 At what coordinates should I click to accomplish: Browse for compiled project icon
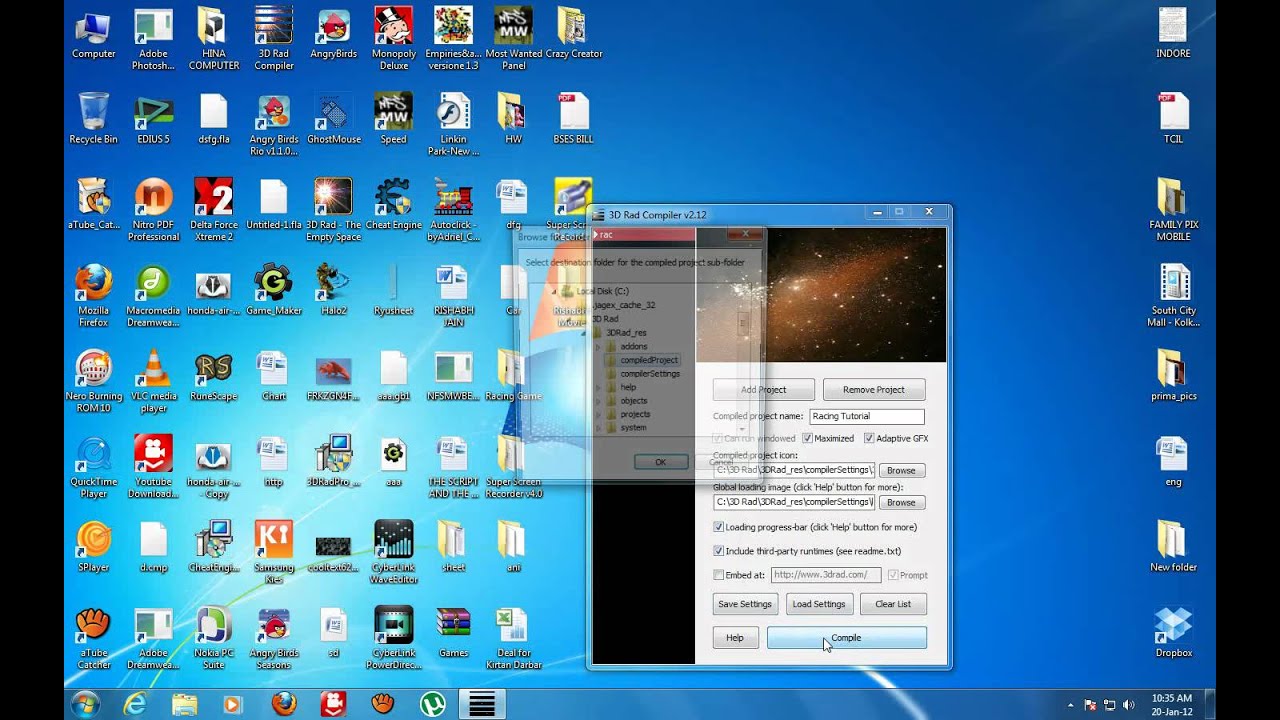[x=901, y=470]
